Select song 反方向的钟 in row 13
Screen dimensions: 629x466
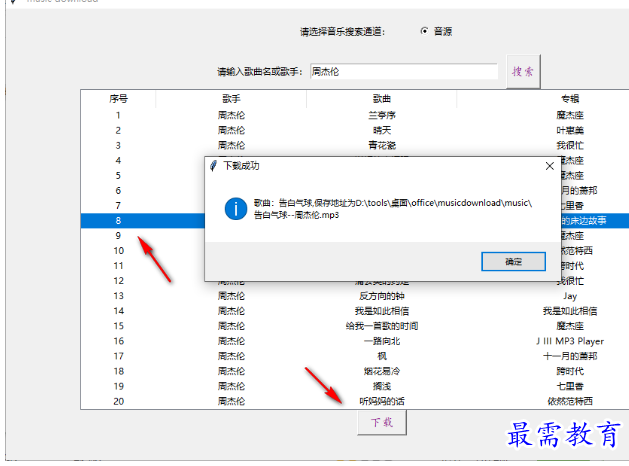[x=381, y=296]
